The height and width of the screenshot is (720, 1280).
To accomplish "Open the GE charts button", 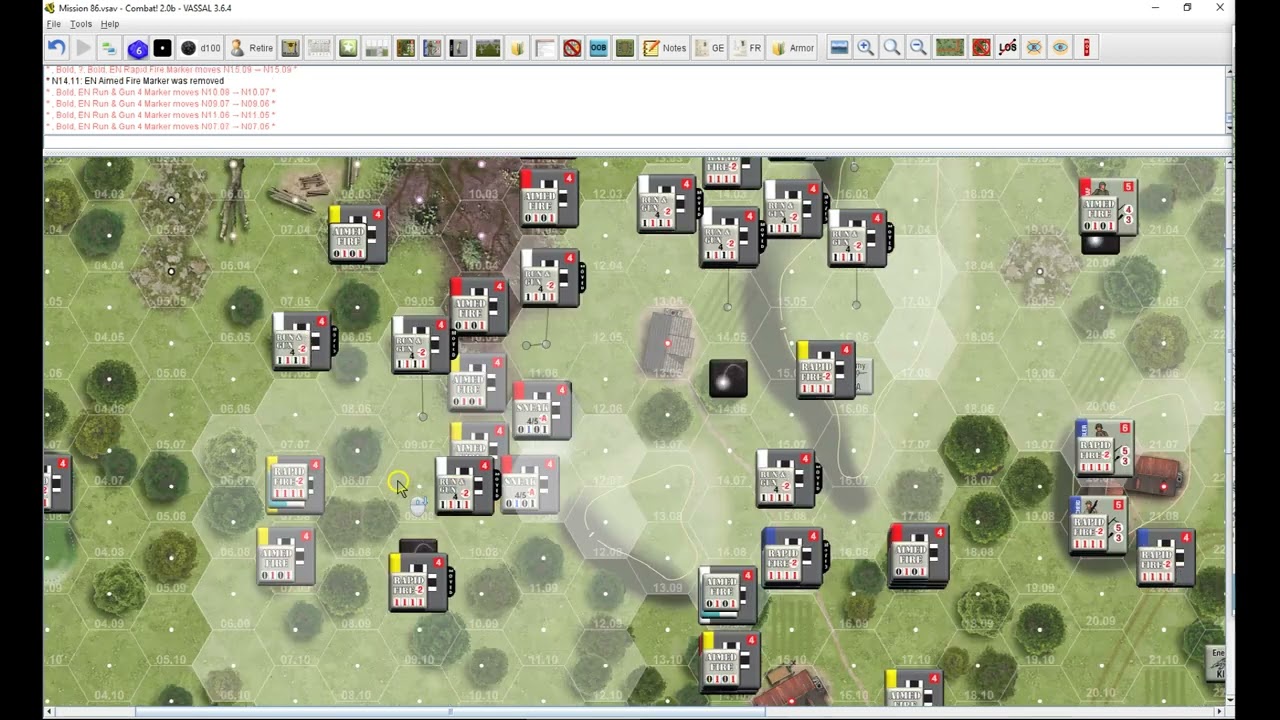I will (709, 48).
